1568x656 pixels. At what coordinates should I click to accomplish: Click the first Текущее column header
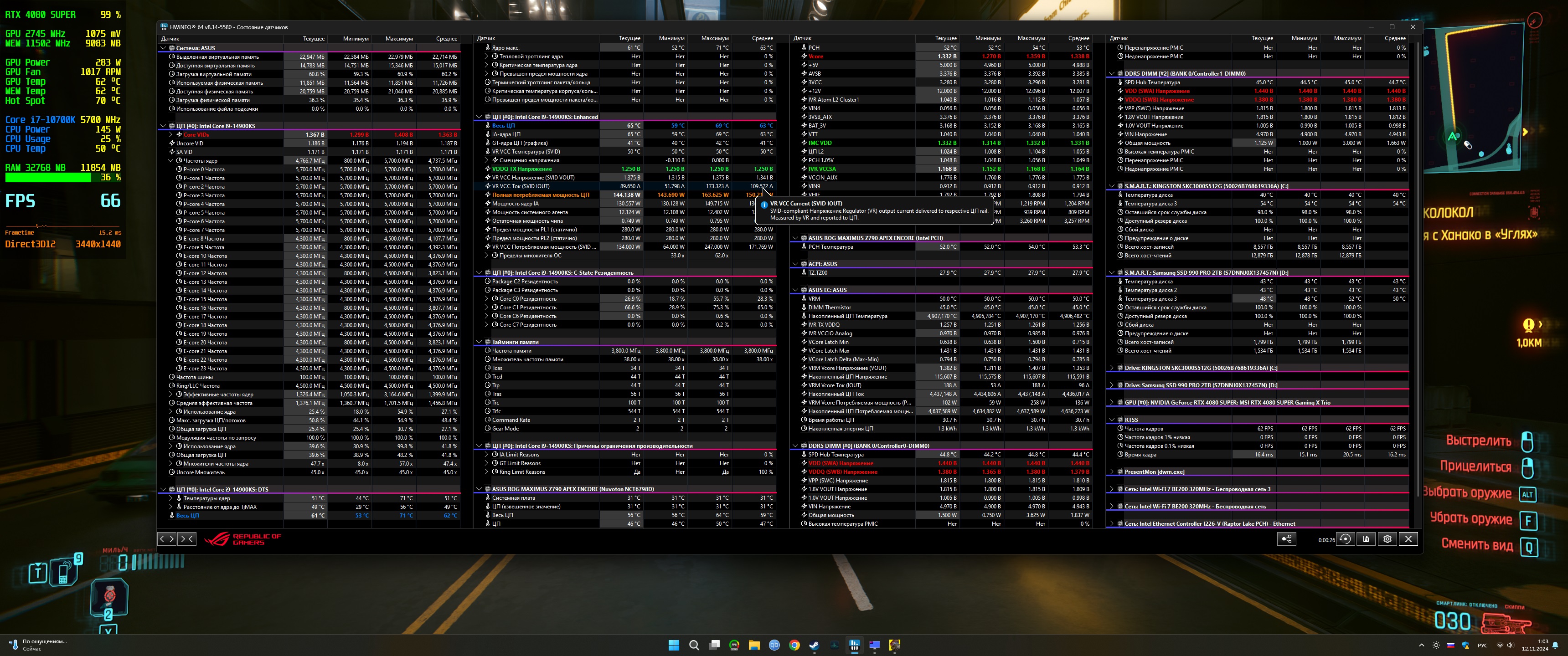[314, 38]
